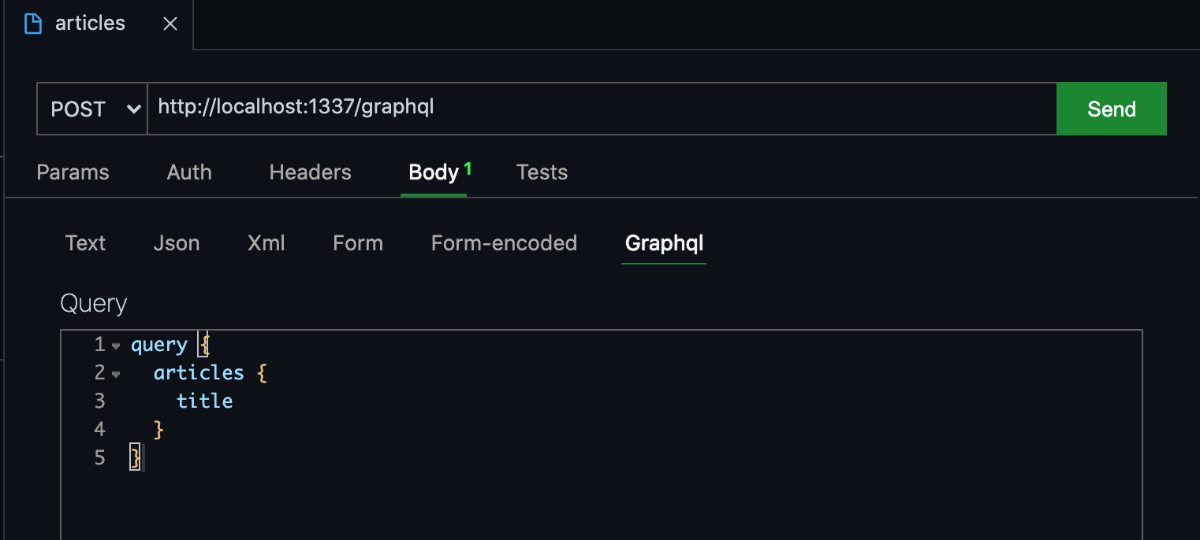Choose the Json body type

coord(176,243)
